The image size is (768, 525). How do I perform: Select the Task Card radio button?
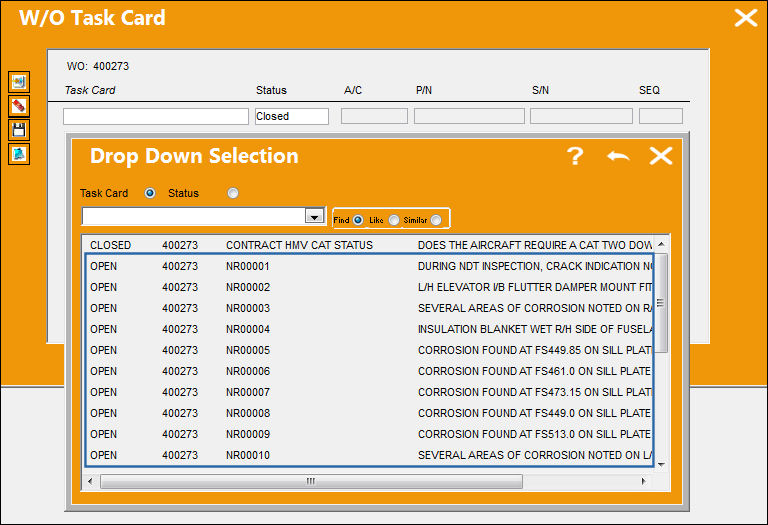150,193
